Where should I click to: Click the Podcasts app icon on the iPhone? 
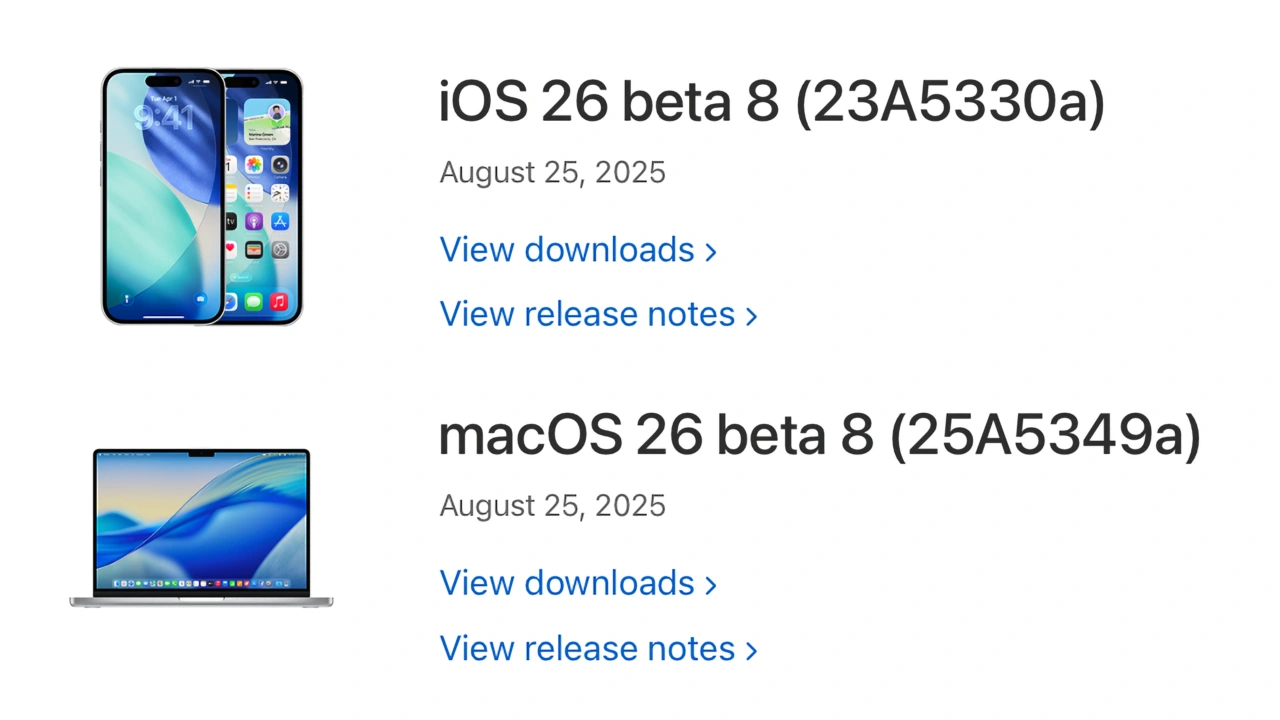tap(254, 221)
